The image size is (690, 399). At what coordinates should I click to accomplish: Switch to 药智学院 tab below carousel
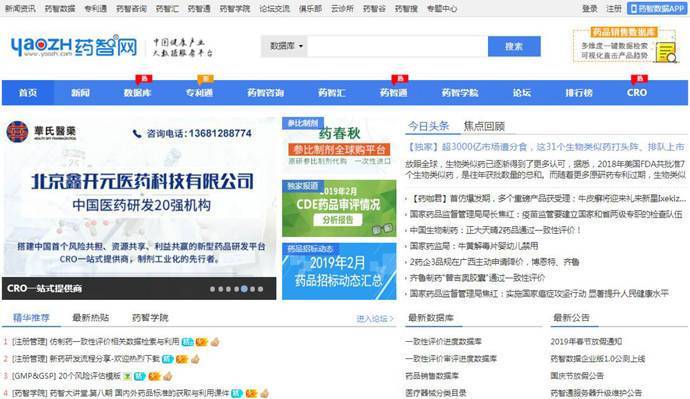[x=150, y=318]
